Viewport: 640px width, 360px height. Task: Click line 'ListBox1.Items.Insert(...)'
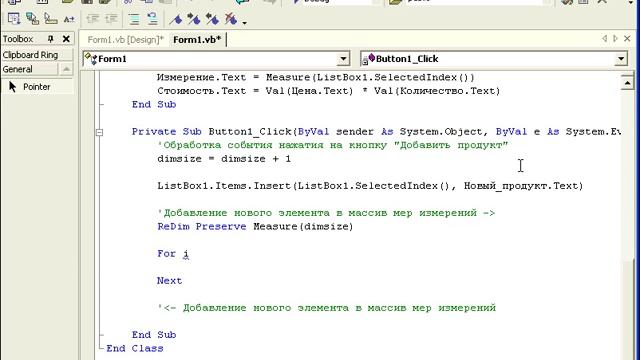pos(370,186)
